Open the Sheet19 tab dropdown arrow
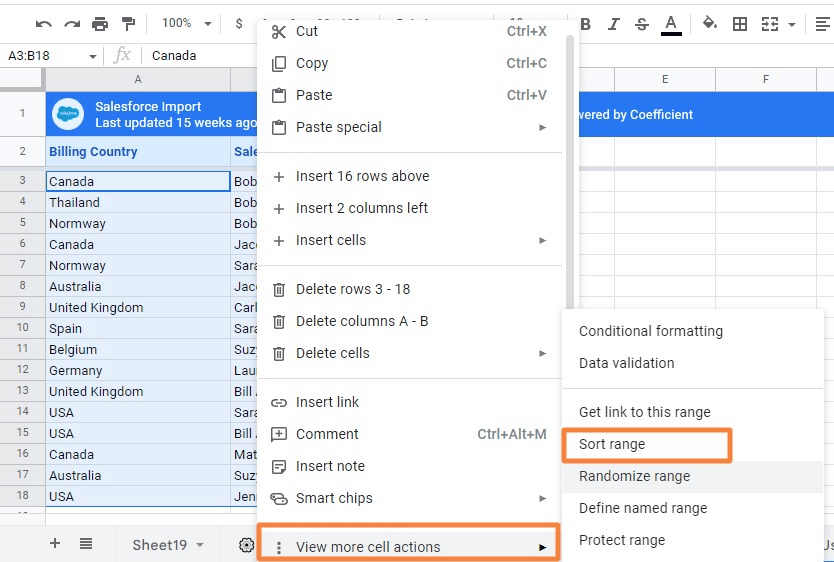 click(x=200, y=545)
